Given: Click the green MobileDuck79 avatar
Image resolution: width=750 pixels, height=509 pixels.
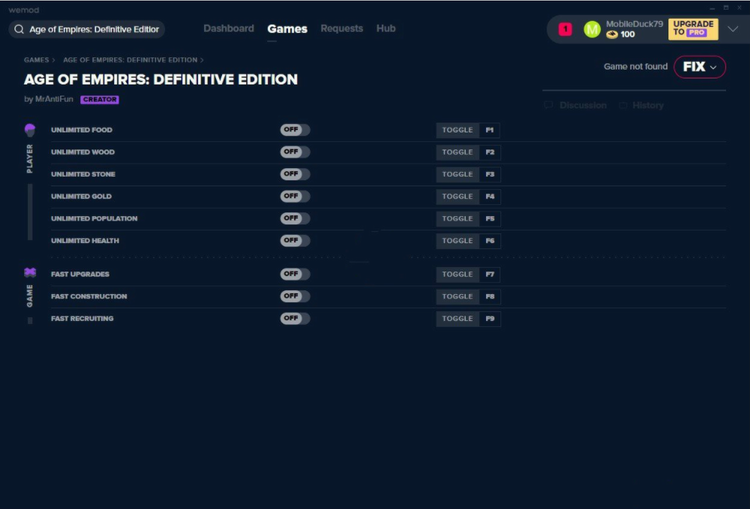Looking at the screenshot, I should (x=592, y=29).
